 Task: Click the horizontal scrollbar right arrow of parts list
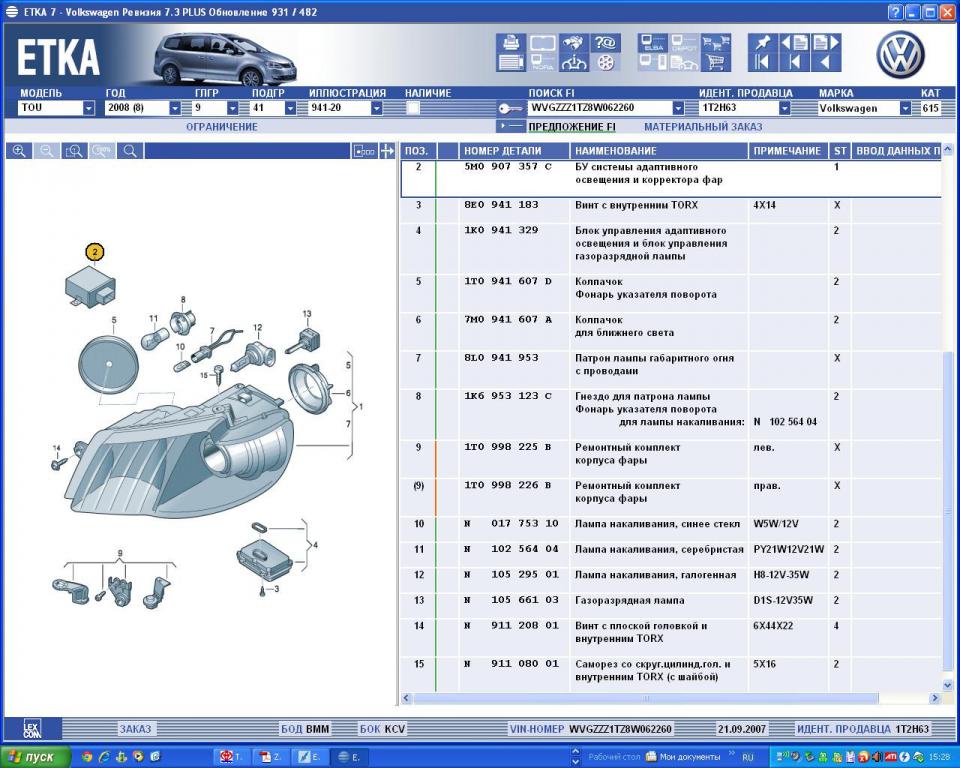click(934, 698)
